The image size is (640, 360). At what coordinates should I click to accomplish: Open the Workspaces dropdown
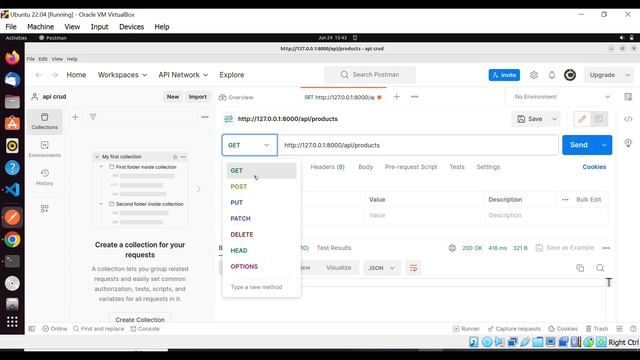(122, 75)
